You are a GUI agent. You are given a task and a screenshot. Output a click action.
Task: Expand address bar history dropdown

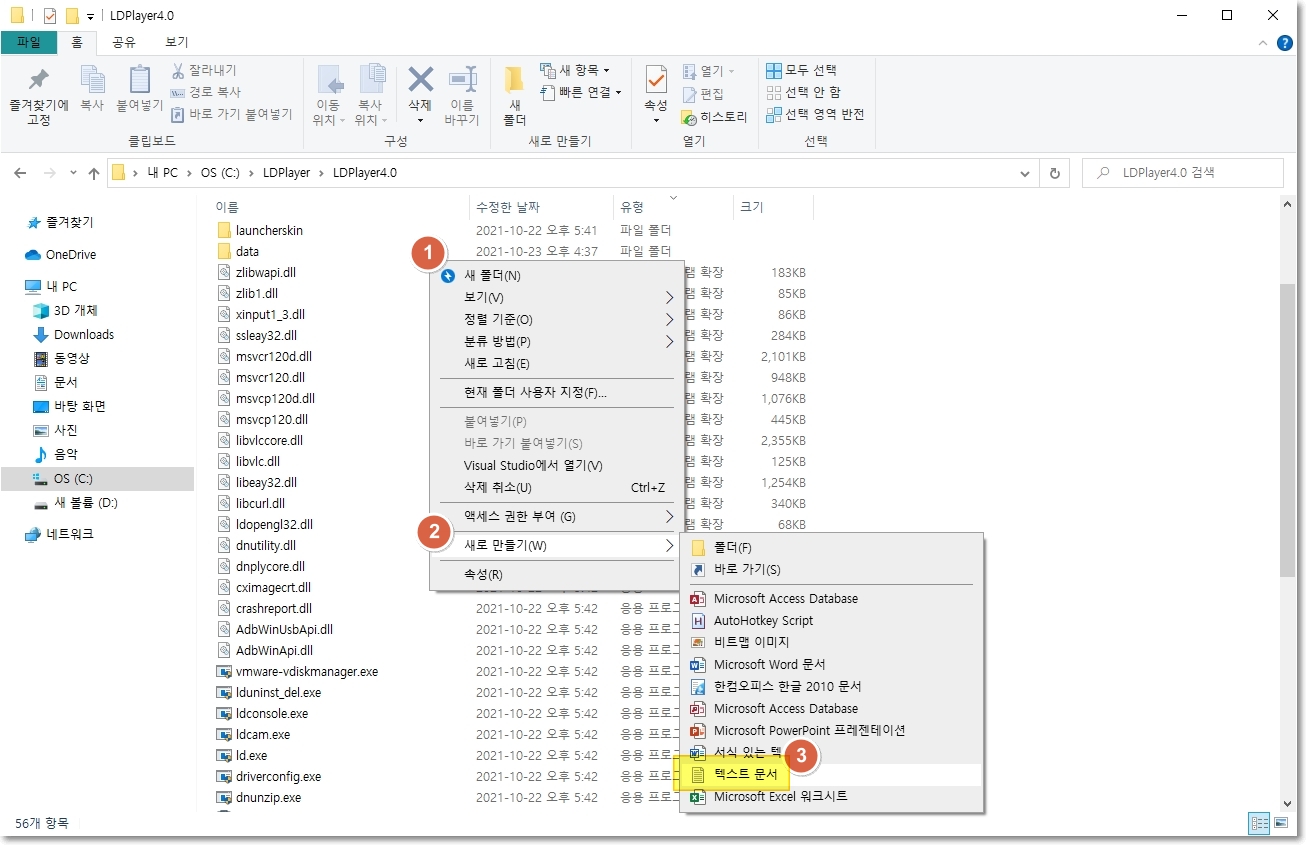point(1025,173)
